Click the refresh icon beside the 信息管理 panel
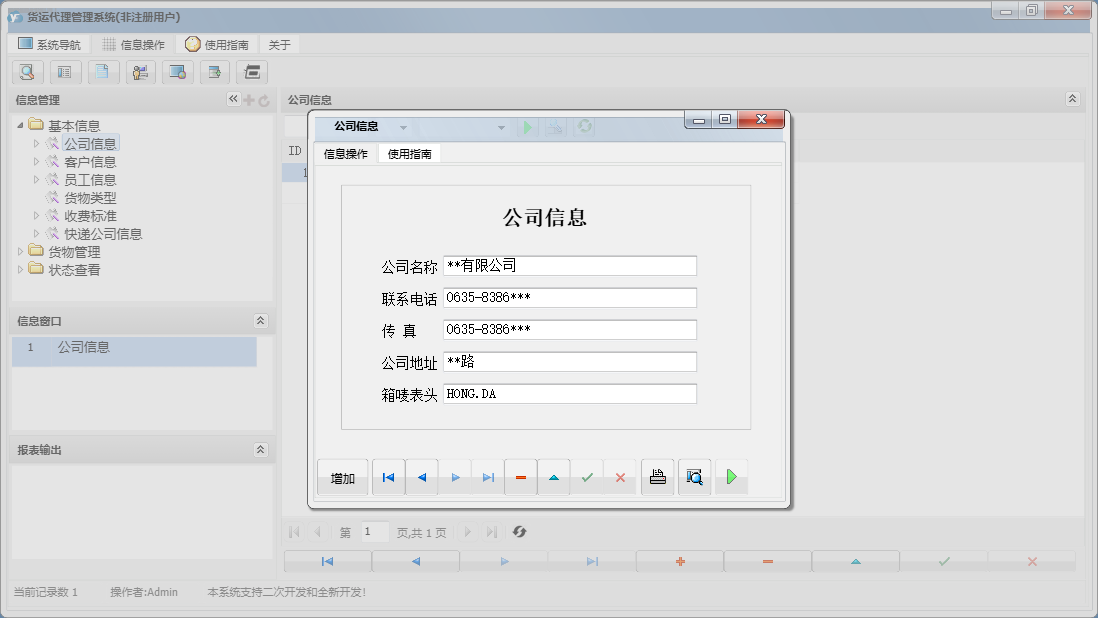 point(261,99)
